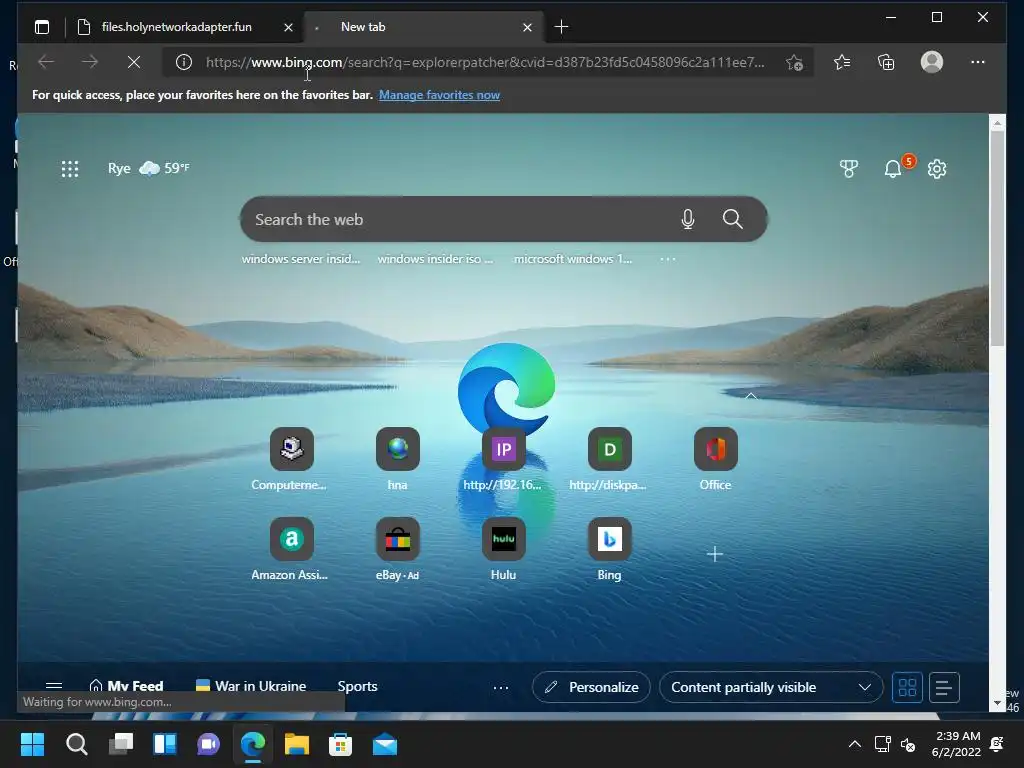Open Content partially visible dropdown
The height and width of the screenshot is (768, 1024).
point(771,687)
